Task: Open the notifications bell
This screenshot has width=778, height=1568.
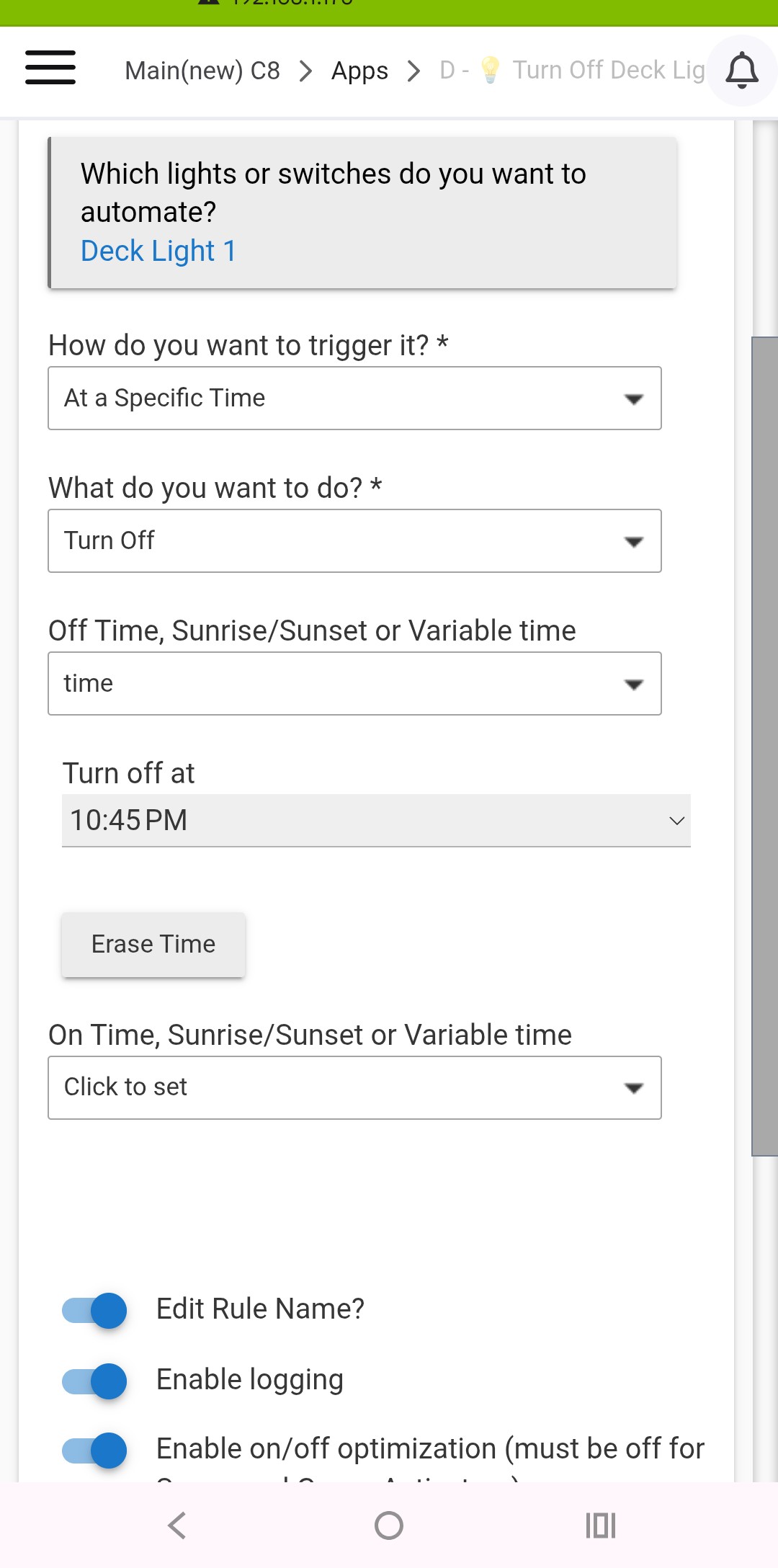Action: click(x=742, y=71)
